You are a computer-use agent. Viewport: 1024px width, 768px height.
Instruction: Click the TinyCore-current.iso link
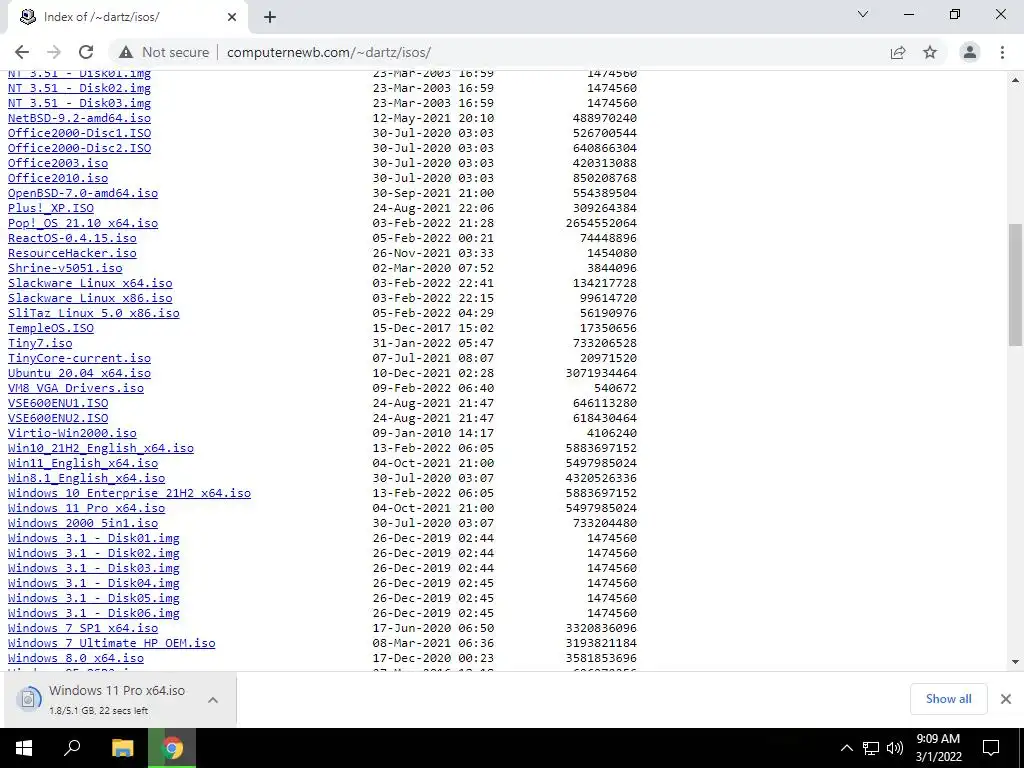(79, 359)
